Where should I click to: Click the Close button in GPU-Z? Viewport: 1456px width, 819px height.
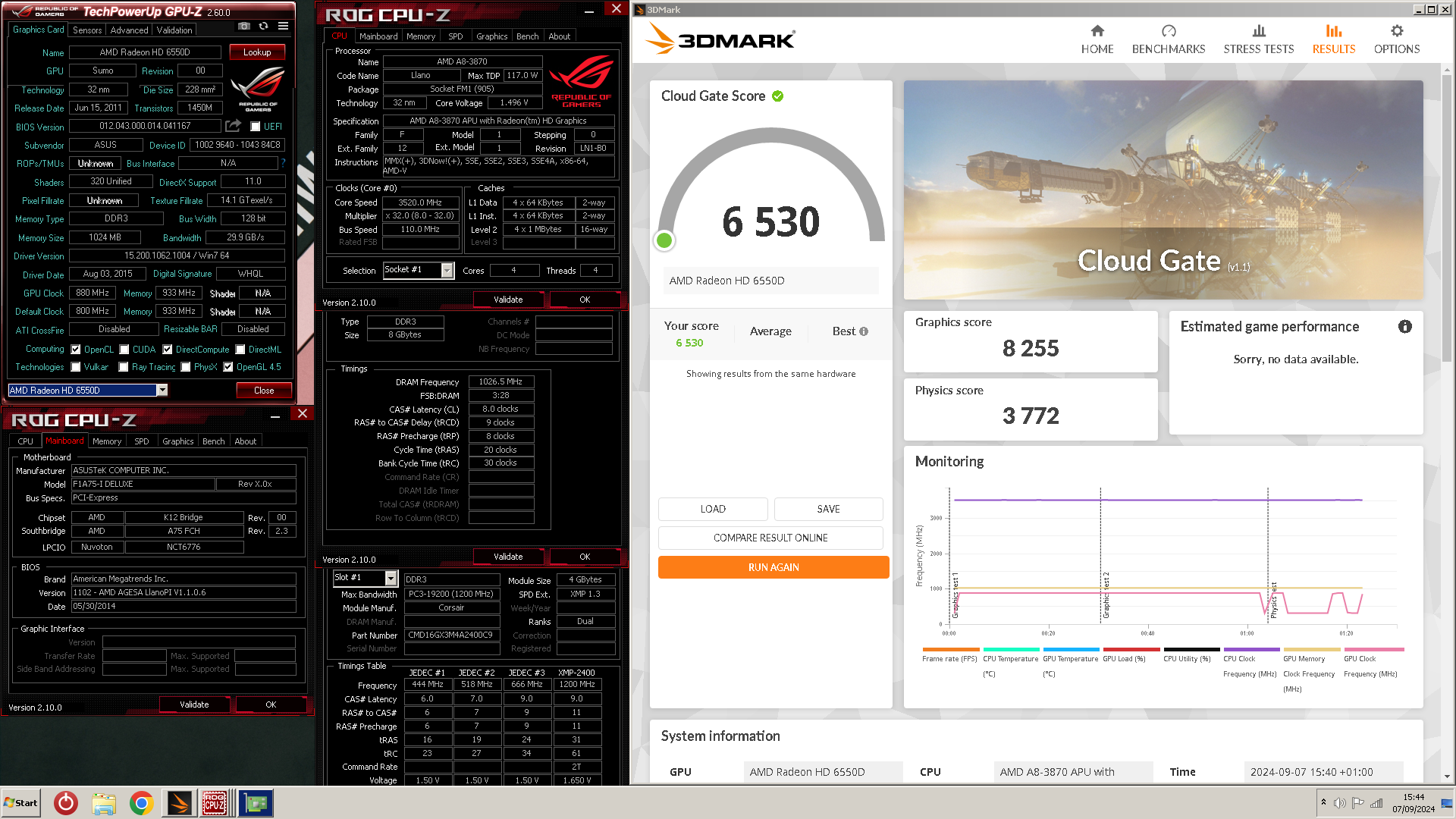tap(264, 391)
